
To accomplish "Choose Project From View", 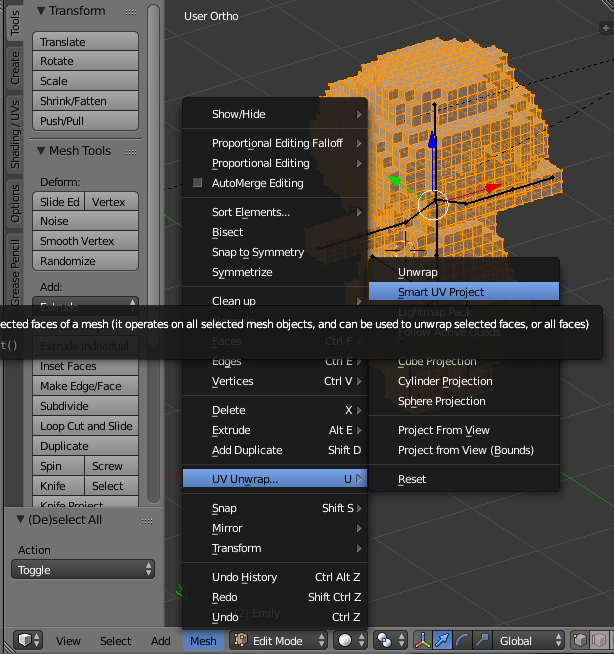I will point(464,430).
